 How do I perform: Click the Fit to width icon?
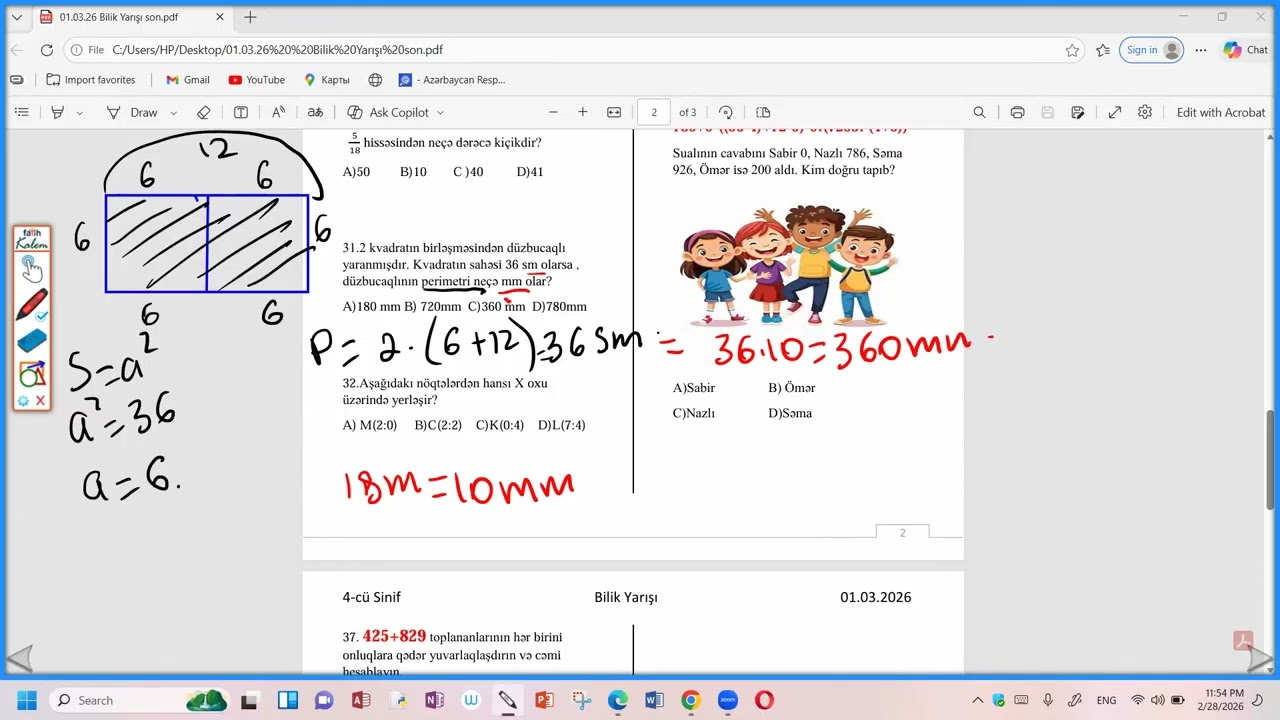[x=614, y=112]
